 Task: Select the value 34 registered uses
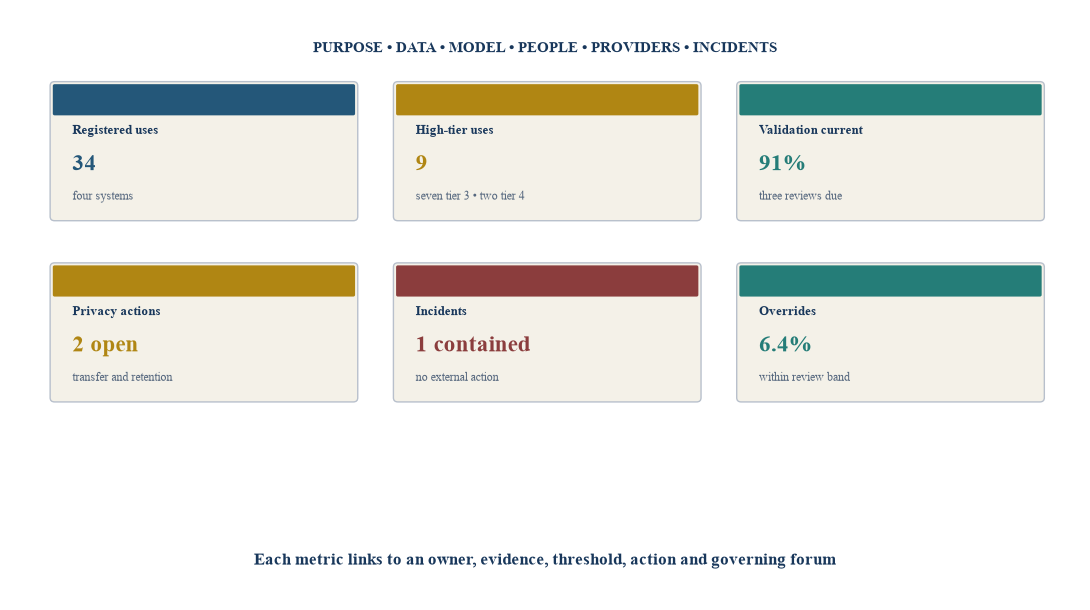[x=84, y=163]
